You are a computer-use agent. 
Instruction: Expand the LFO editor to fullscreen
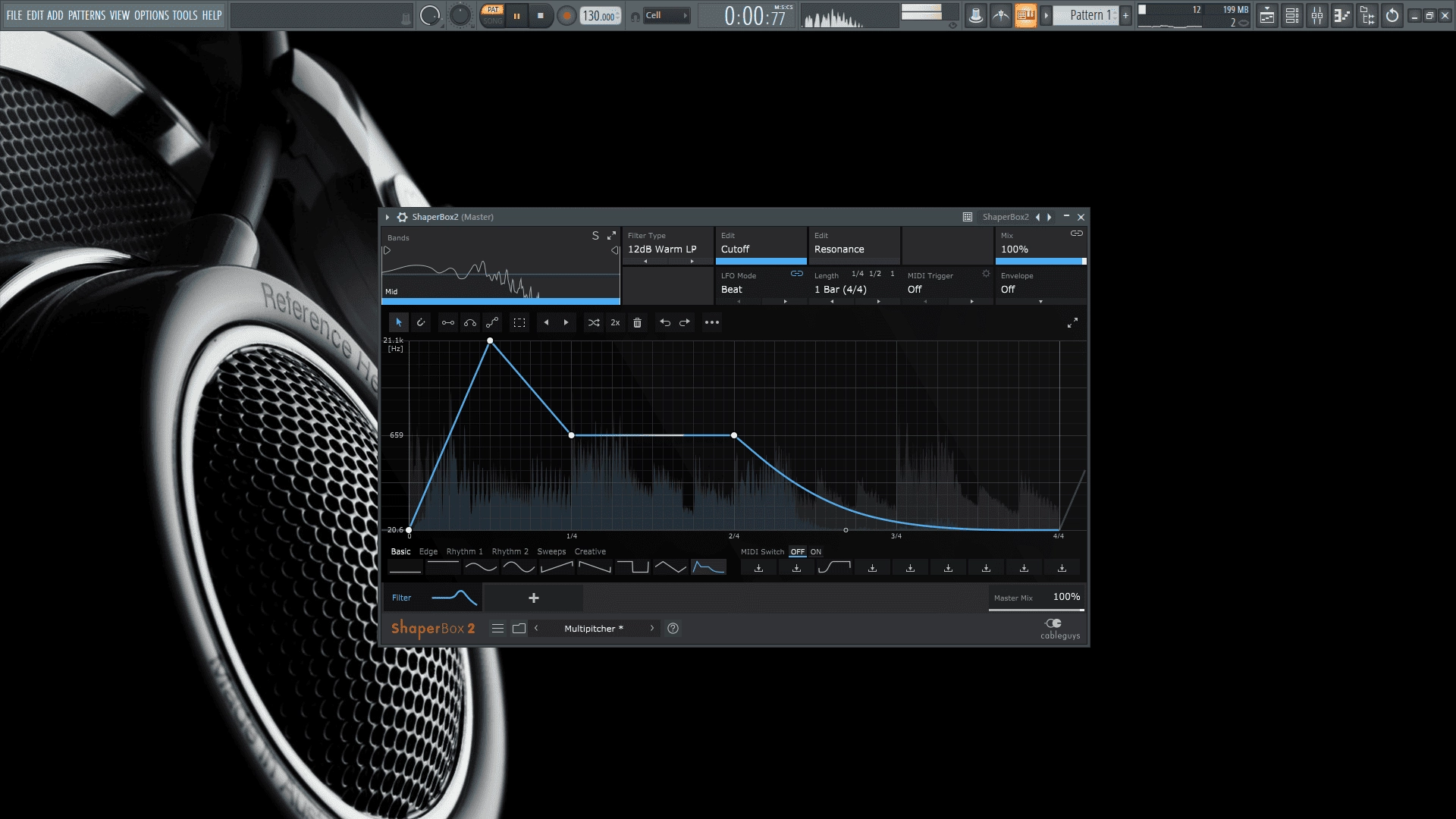coord(1072,323)
